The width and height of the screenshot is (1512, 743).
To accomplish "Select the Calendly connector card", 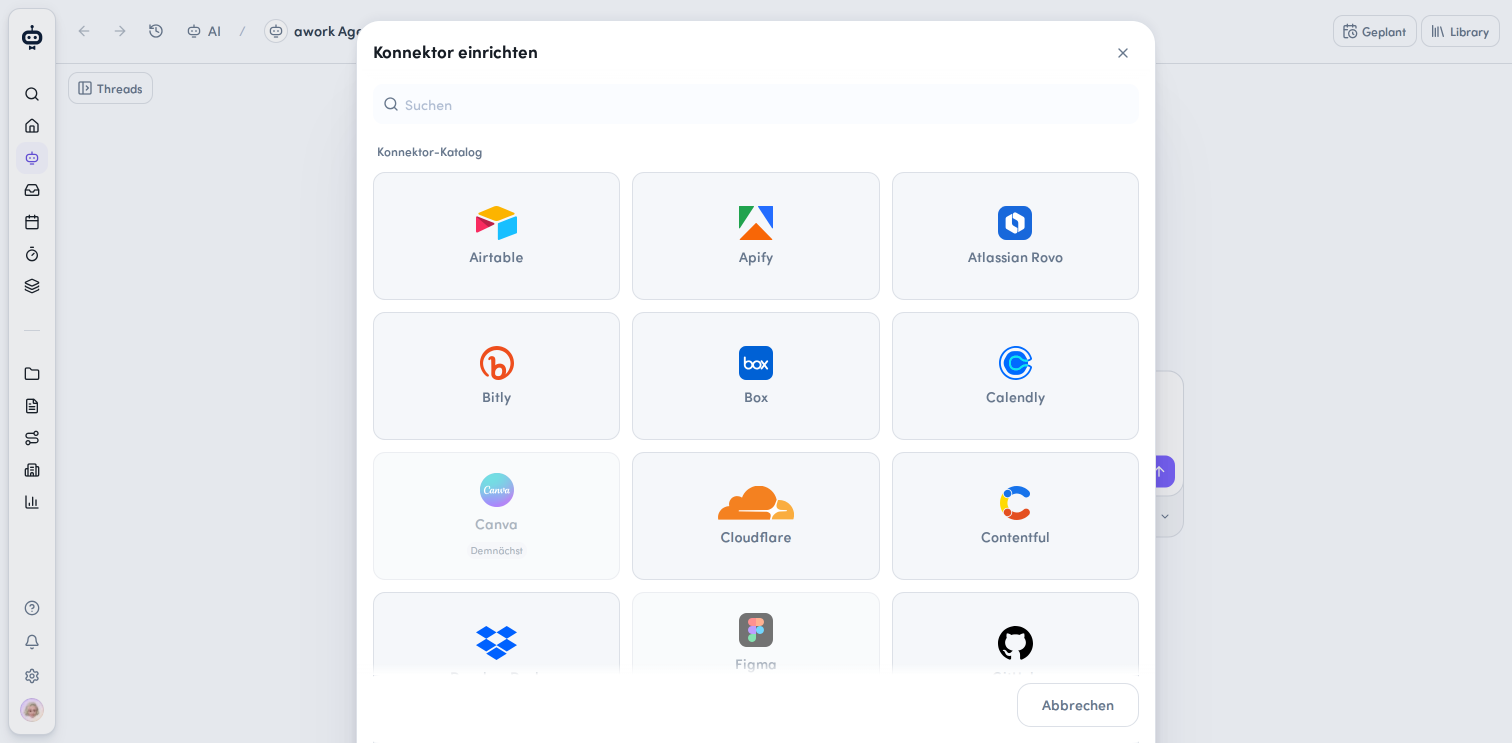I will pos(1015,376).
